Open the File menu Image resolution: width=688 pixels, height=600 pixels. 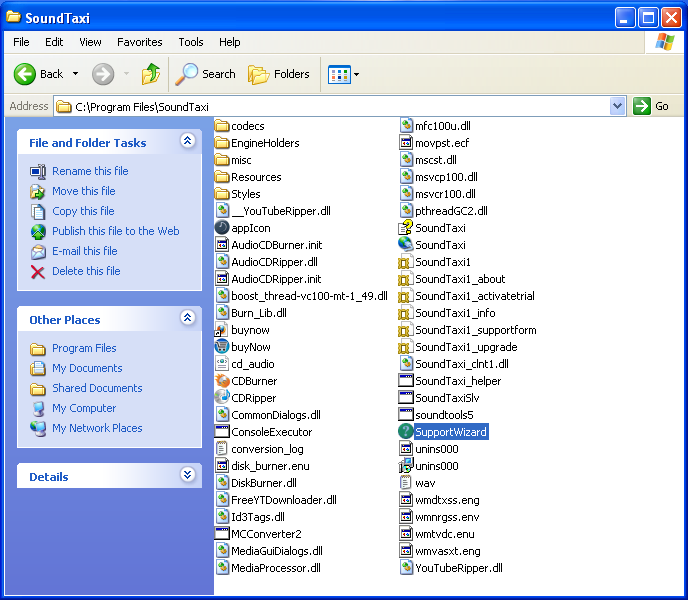(21, 42)
